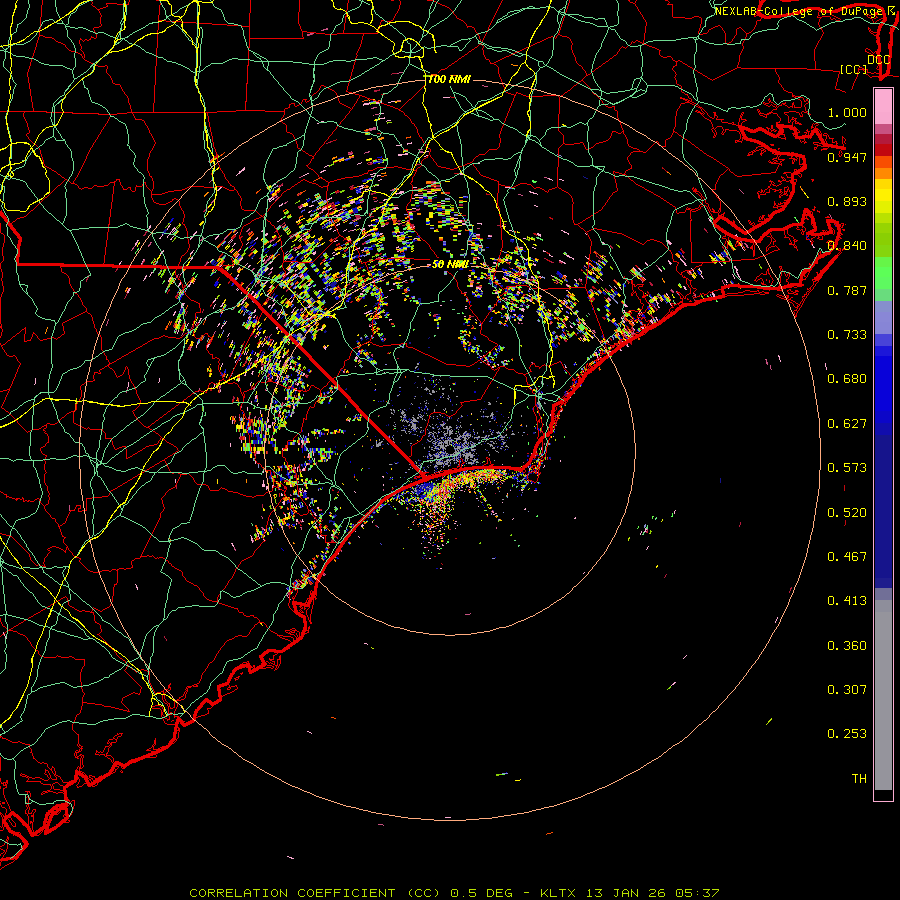Click the 13 JAN 26 date in caption
Screen dimensions: 900x900
pos(626,893)
